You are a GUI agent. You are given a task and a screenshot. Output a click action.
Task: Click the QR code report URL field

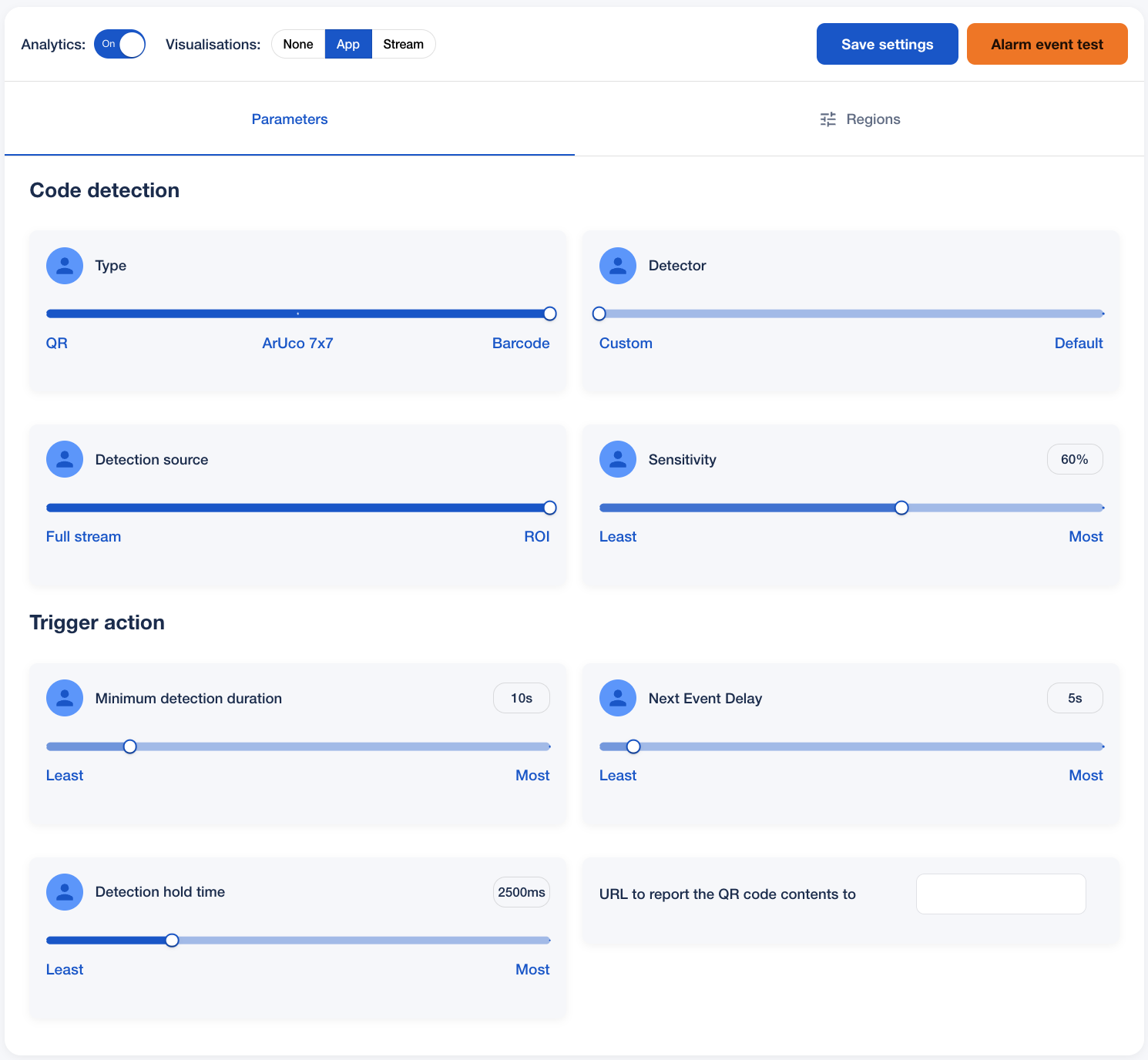click(x=1001, y=894)
